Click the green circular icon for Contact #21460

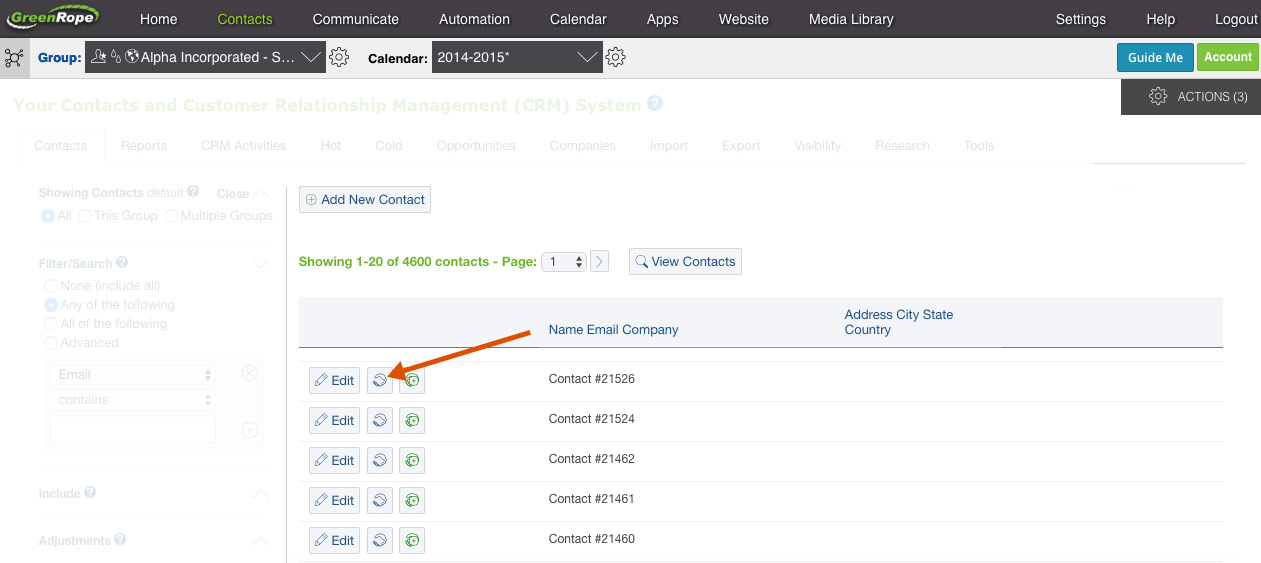[x=412, y=540]
